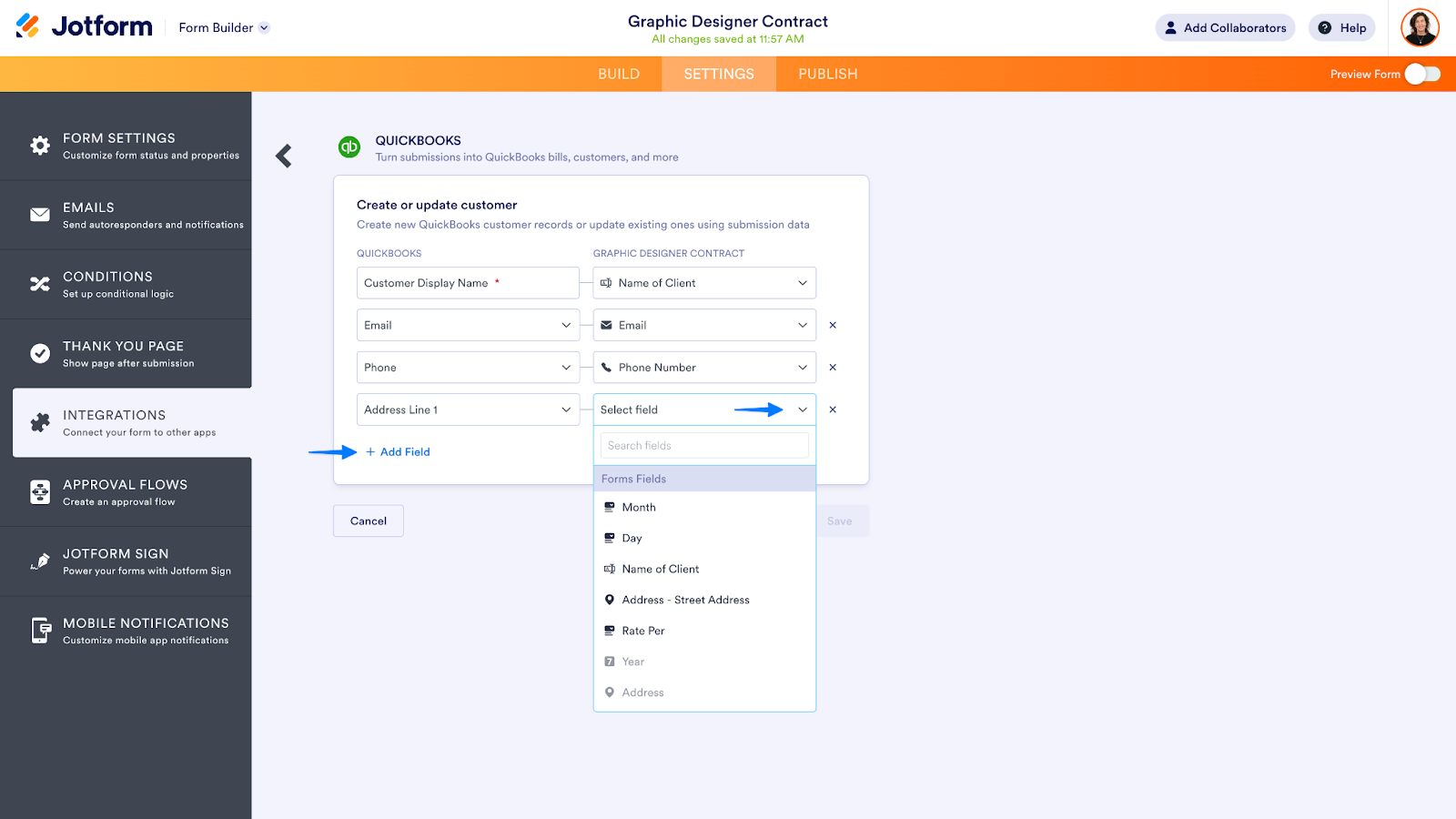Click the Form Settings gear icon
The image size is (1456, 819).
point(40,146)
